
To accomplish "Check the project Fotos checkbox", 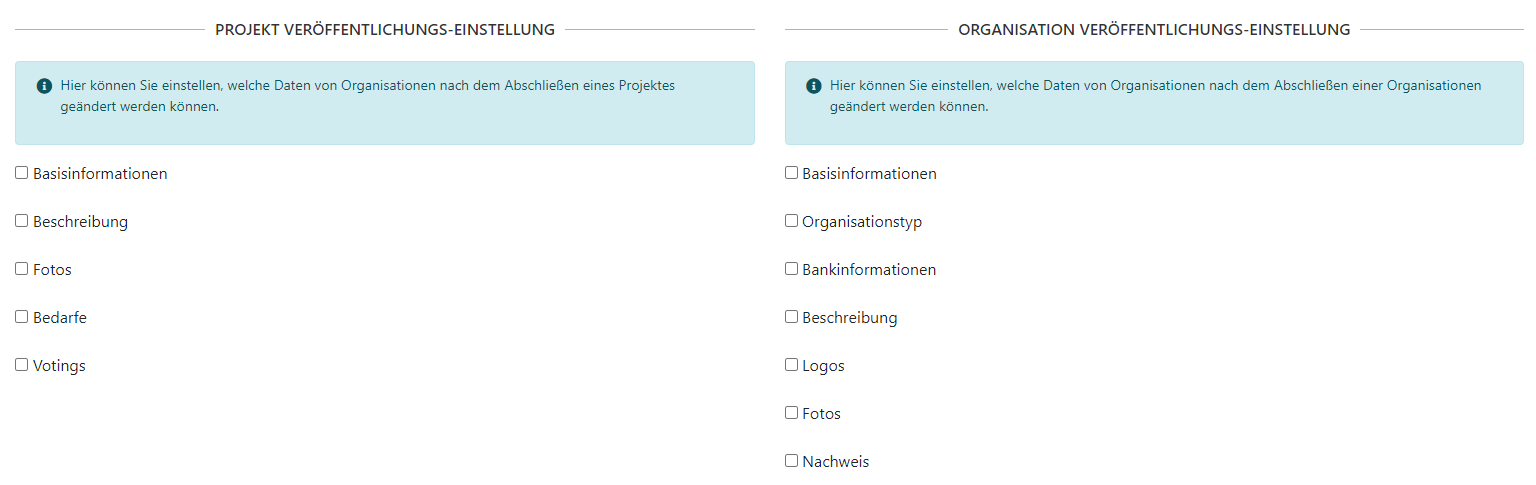I will (x=22, y=269).
